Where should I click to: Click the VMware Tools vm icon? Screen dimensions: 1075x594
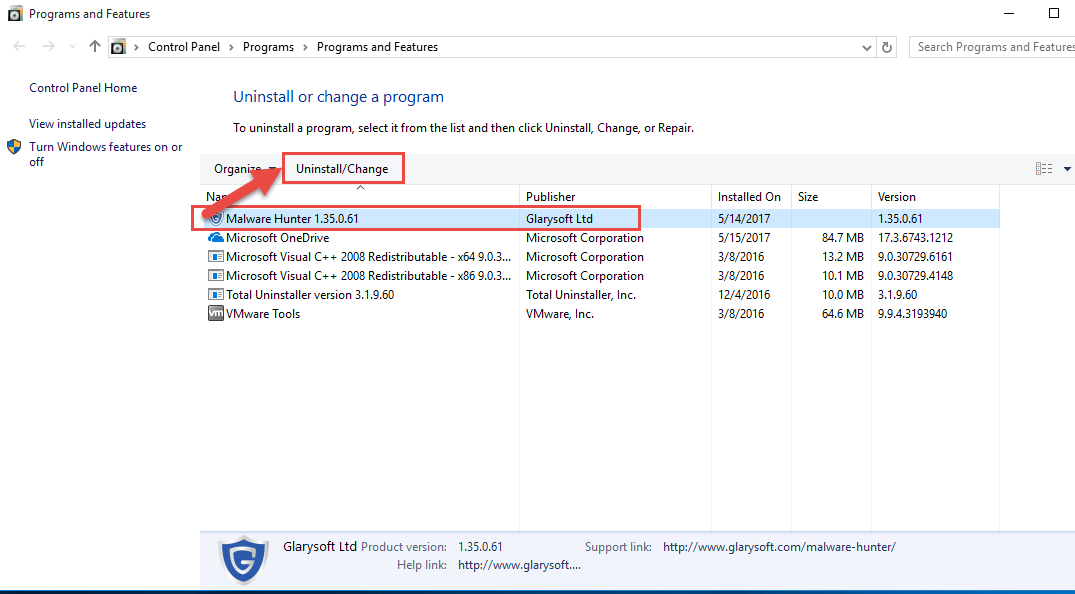[x=215, y=313]
